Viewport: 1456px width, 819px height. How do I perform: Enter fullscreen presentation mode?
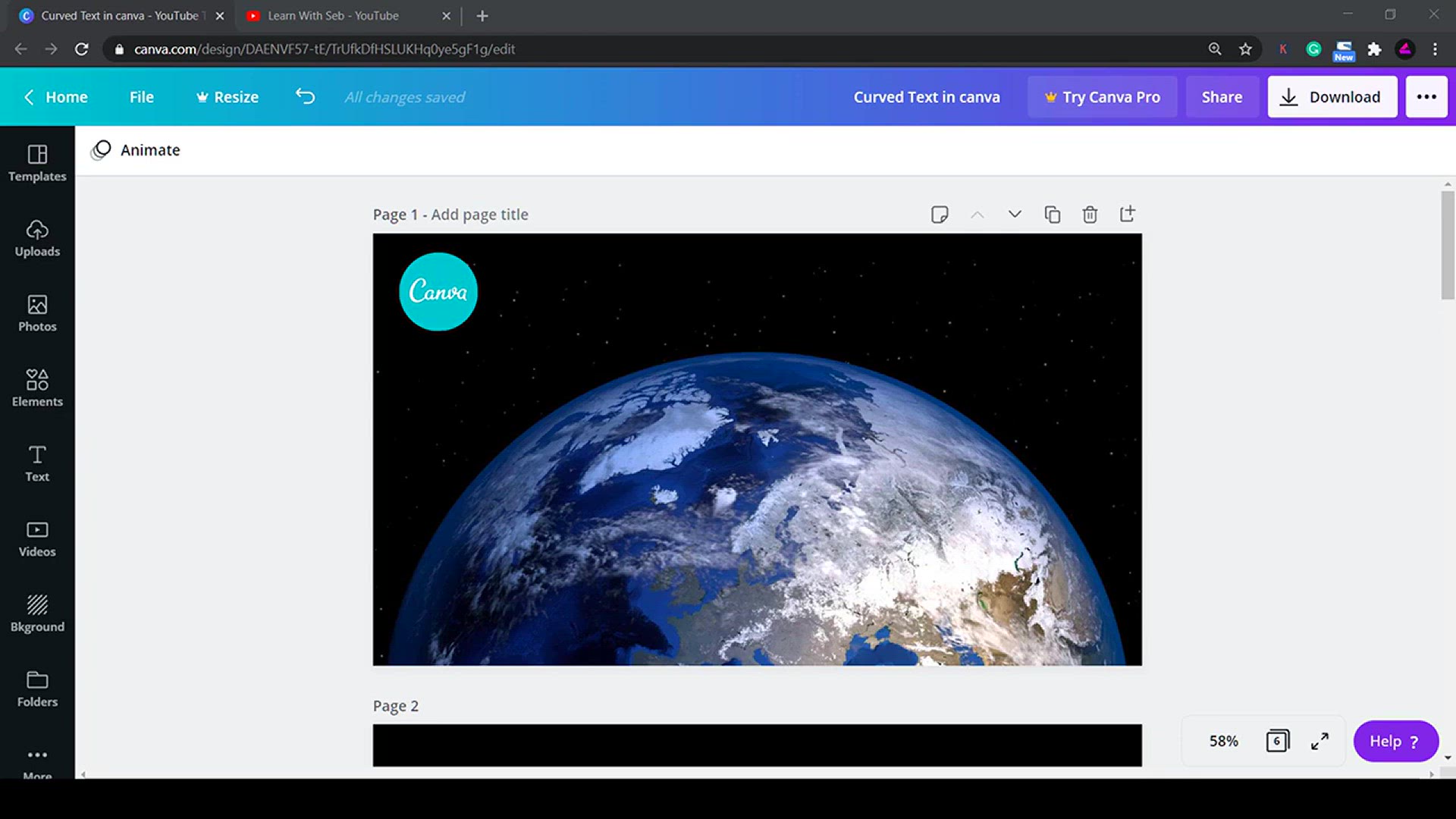(1319, 741)
